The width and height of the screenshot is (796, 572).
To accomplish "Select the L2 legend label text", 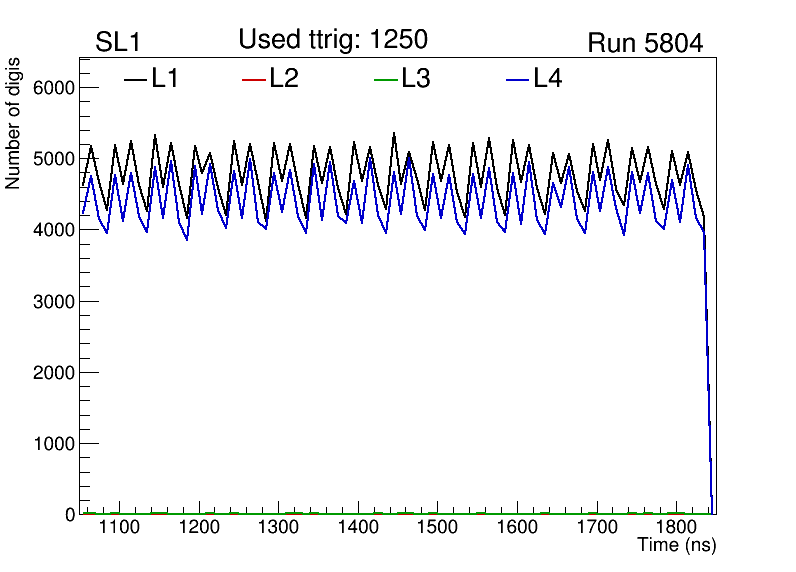I will [284, 79].
